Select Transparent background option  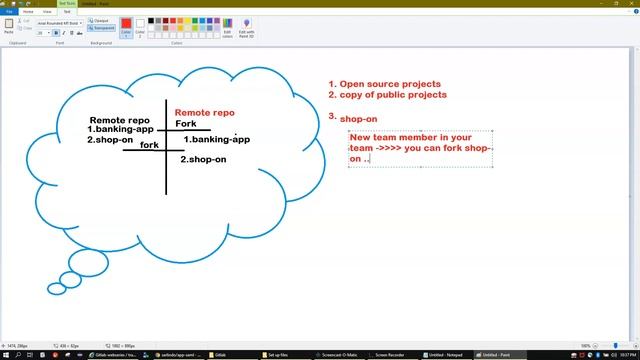[101, 28]
